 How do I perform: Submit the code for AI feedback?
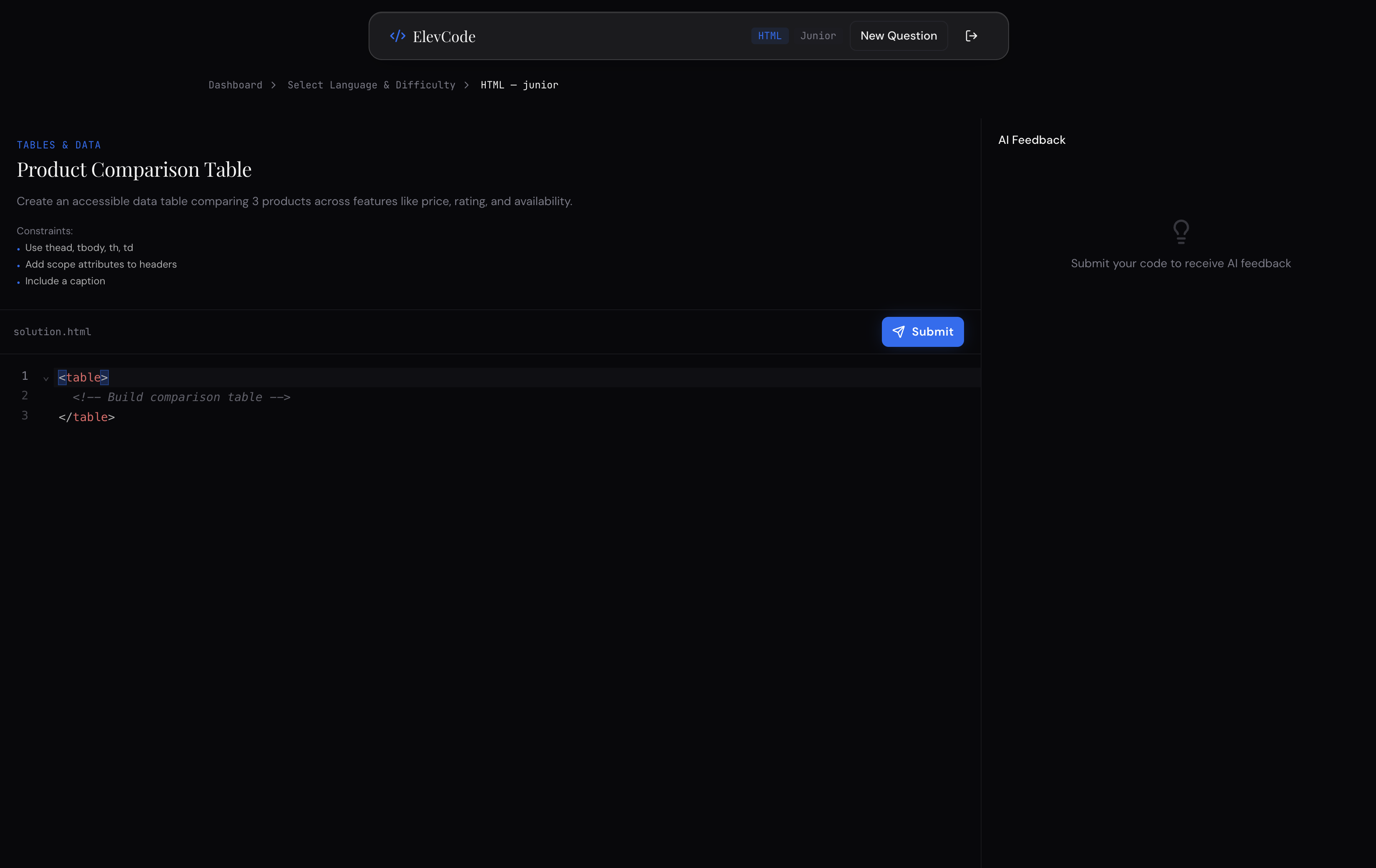point(922,331)
